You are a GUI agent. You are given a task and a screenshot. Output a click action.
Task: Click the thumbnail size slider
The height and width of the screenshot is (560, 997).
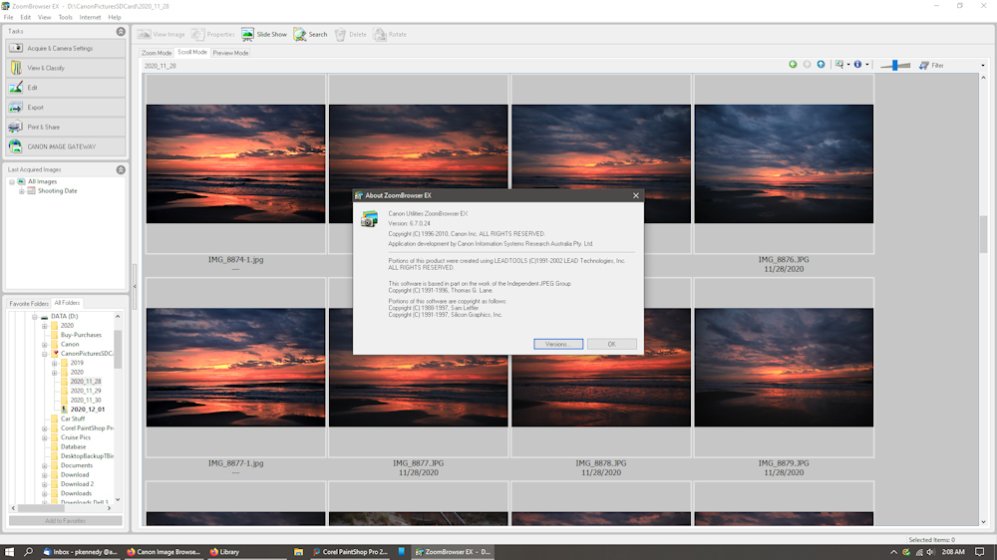coord(894,65)
